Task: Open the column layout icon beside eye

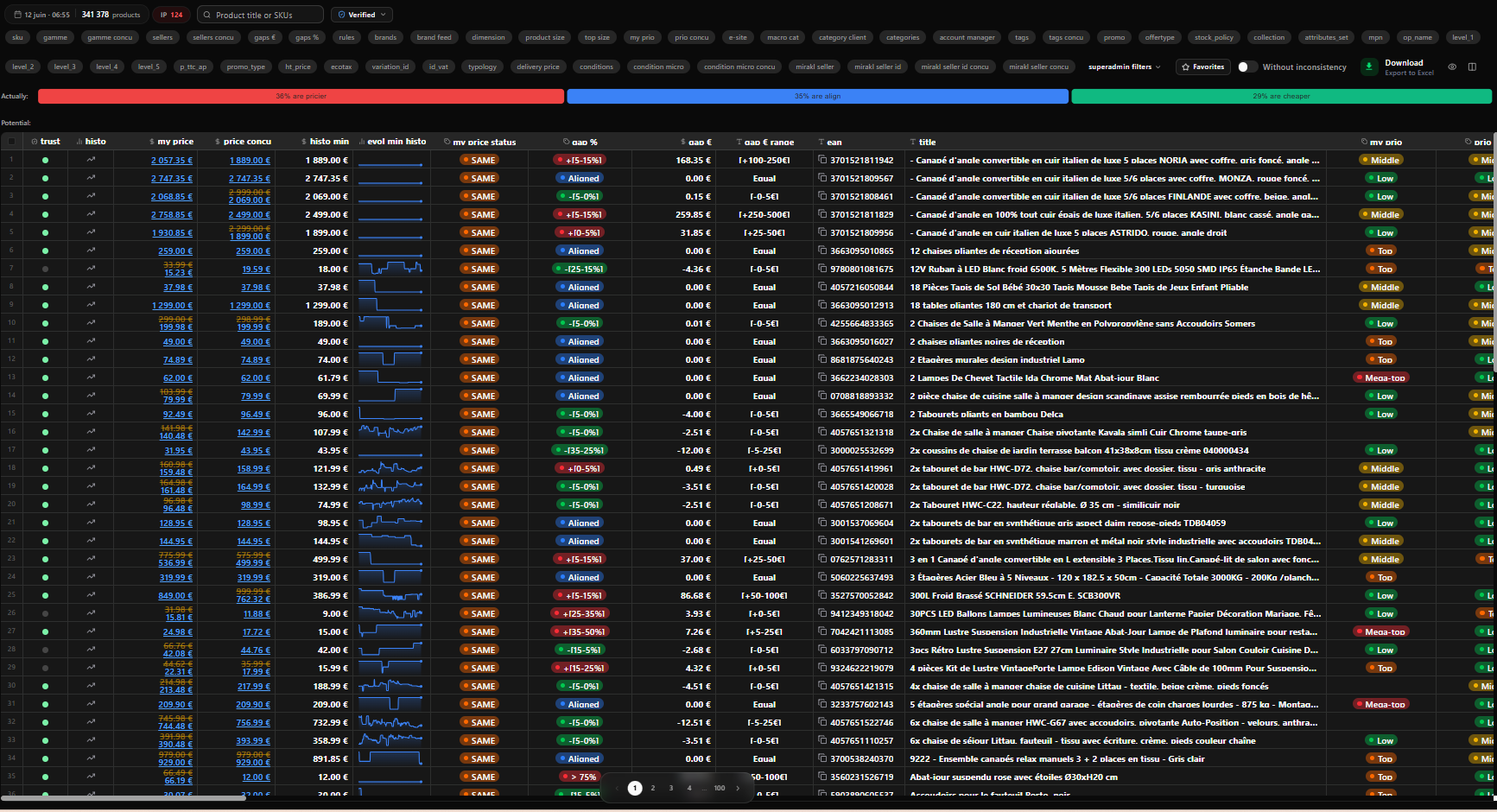Action: tap(1472, 67)
